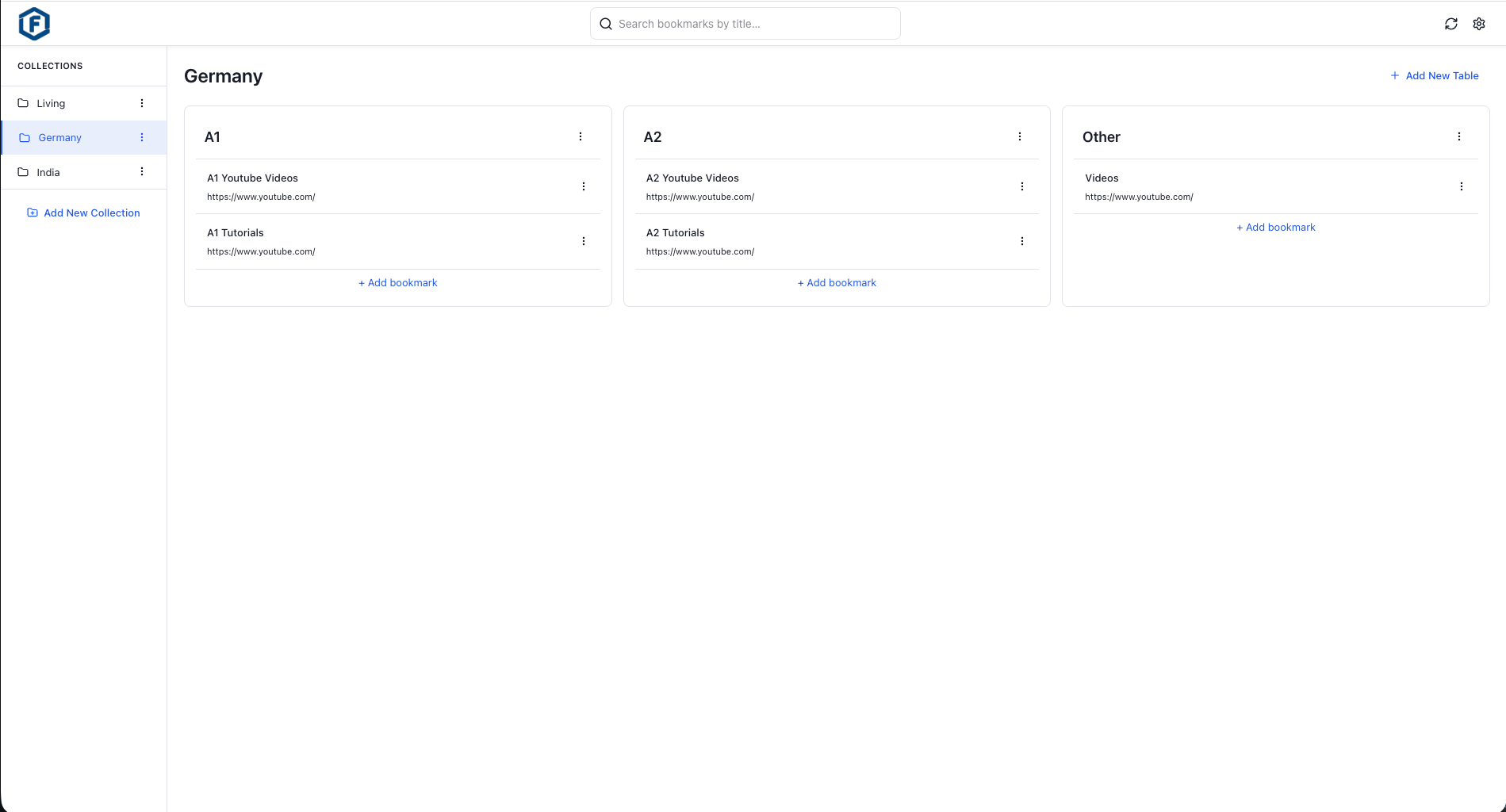This screenshot has width=1506, height=812.
Task: Select the Living collection
Action: pos(52,103)
